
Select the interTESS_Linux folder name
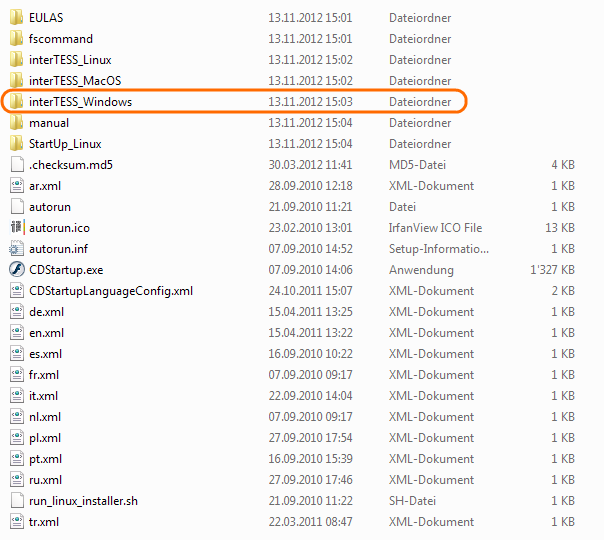click(72, 60)
